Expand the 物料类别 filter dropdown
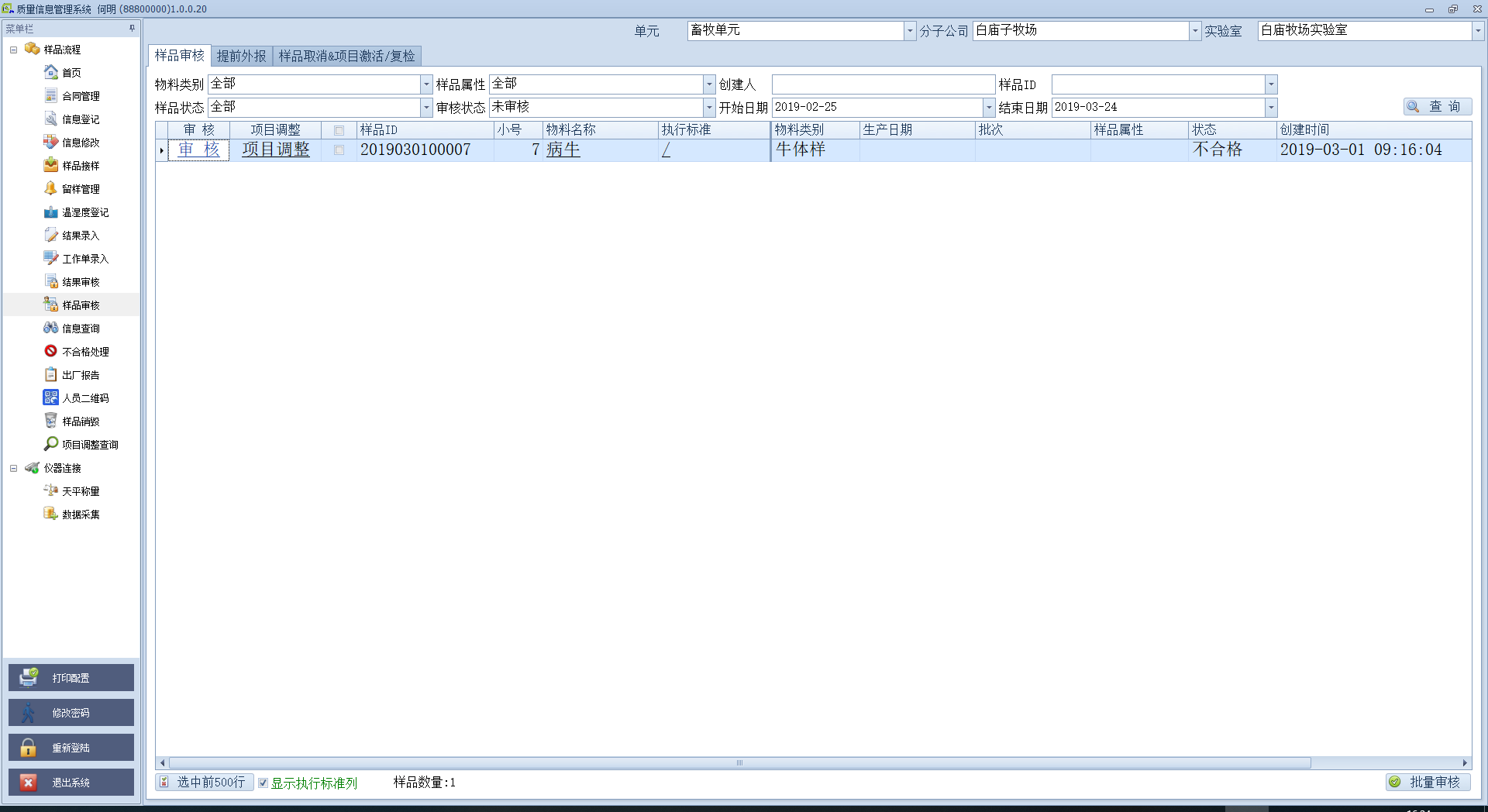The height and width of the screenshot is (812, 1488). point(425,84)
